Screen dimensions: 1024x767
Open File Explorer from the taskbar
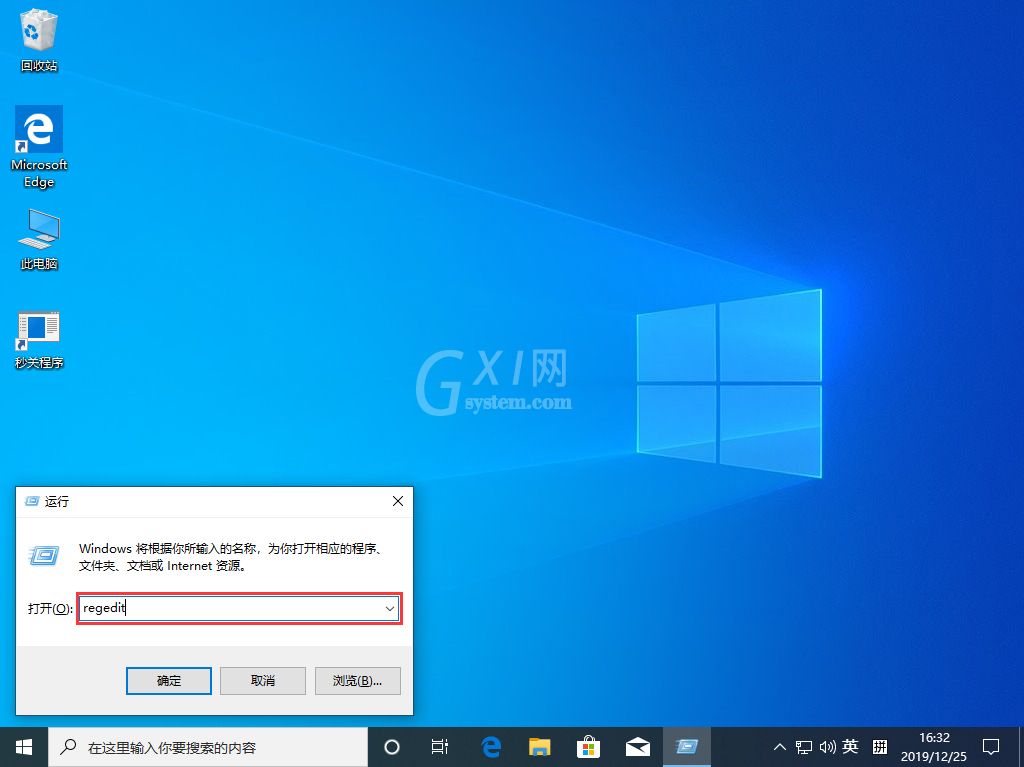point(539,747)
